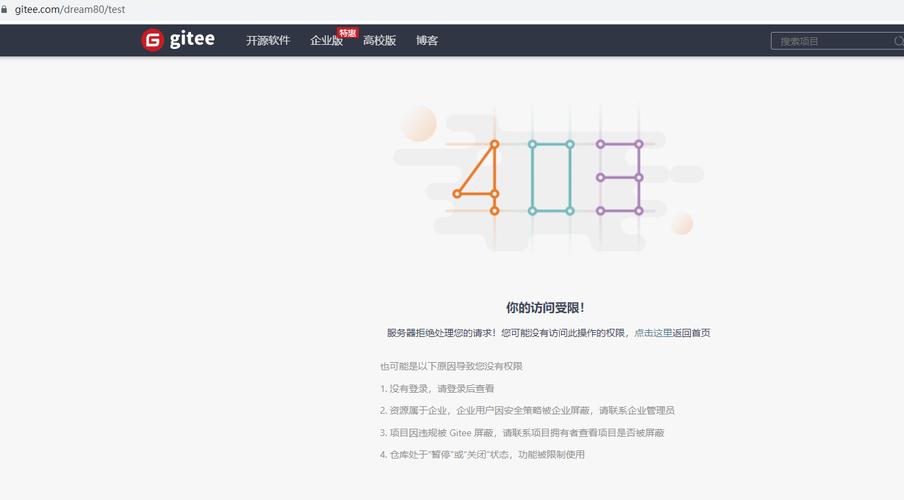This screenshot has width=904, height=500.
Task: Click the 你的访问受限! heading
Action: [x=545, y=307]
